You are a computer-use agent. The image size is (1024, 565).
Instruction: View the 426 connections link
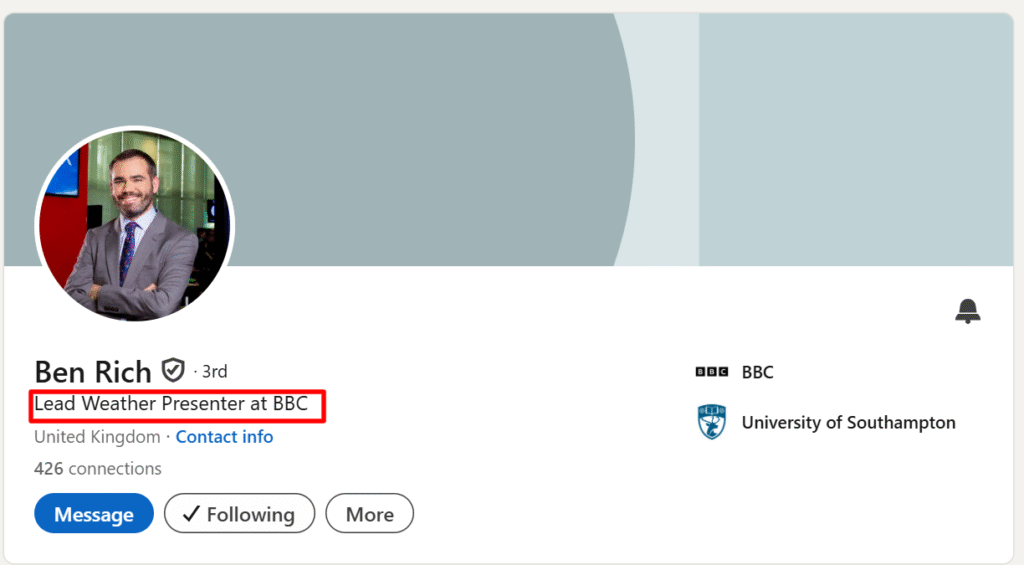click(98, 468)
